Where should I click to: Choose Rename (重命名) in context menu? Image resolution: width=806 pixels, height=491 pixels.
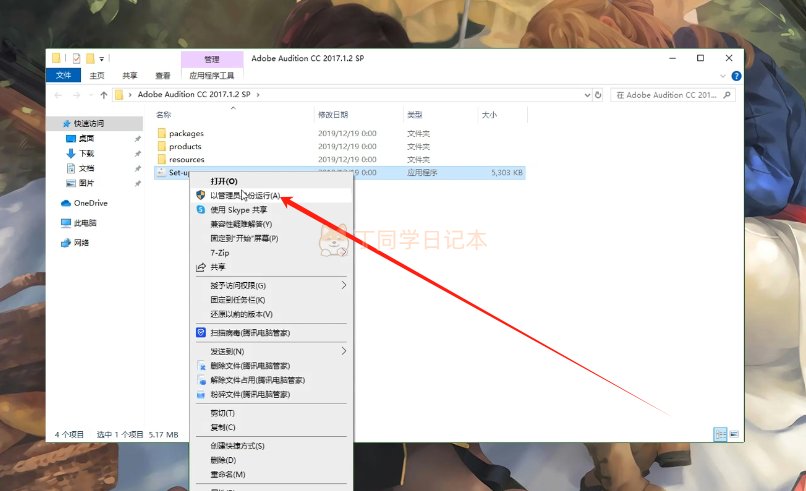tap(227, 475)
